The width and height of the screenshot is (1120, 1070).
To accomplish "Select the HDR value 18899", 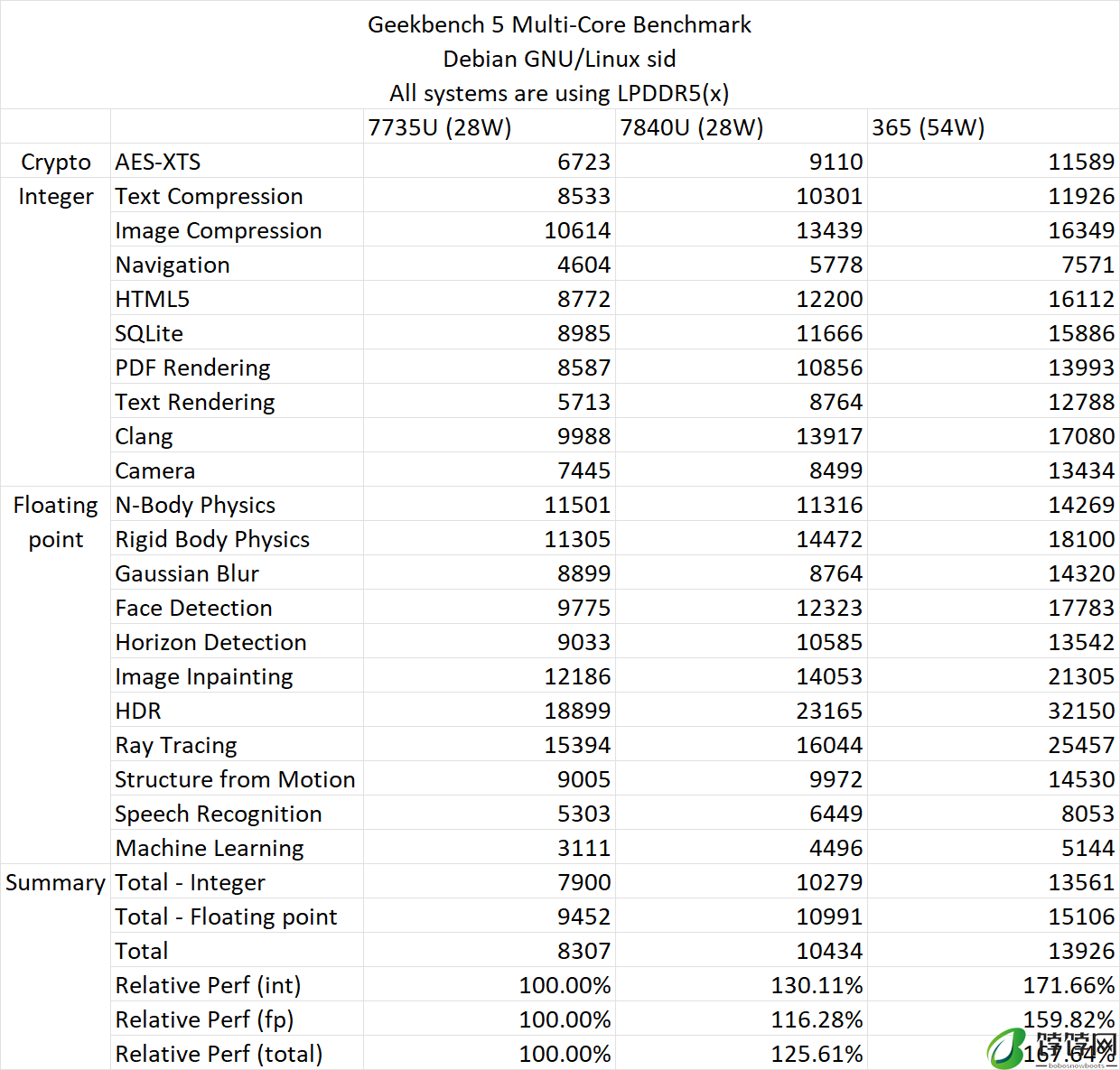I will click(577, 711).
